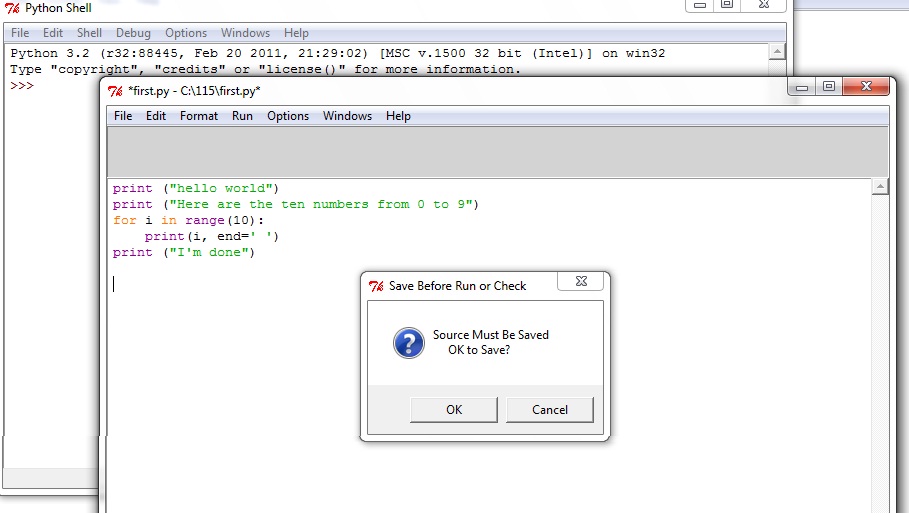Open Edit menu in Python Shell window

point(53,33)
